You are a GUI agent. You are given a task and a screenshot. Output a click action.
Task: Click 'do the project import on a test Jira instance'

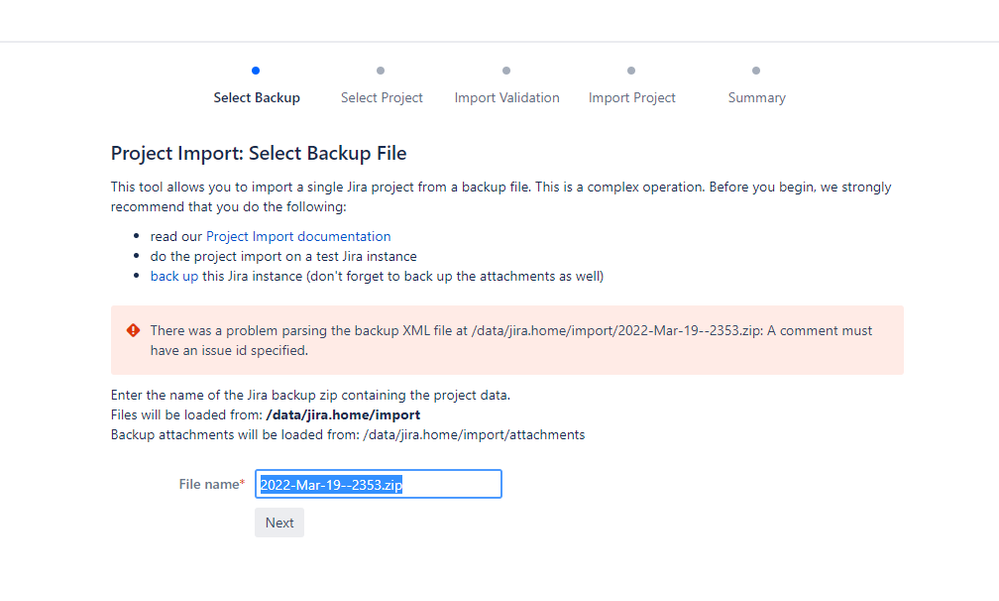click(284, 256)
